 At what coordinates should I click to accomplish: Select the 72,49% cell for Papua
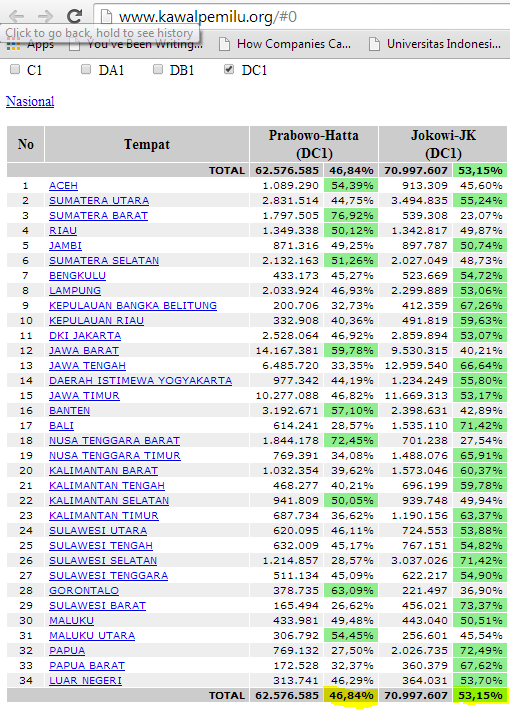click(x=480, y=650)
